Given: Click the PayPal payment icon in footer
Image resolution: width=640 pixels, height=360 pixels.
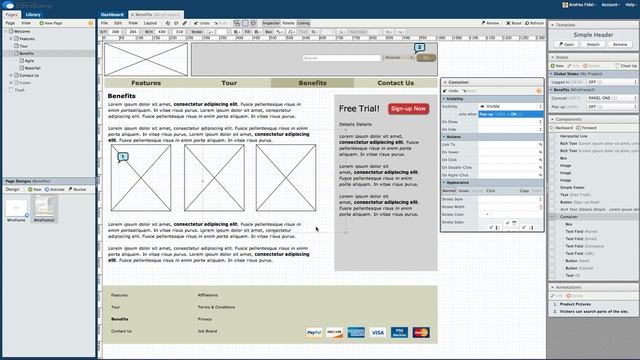Looking at the screenshot, I should click(313, 333).
